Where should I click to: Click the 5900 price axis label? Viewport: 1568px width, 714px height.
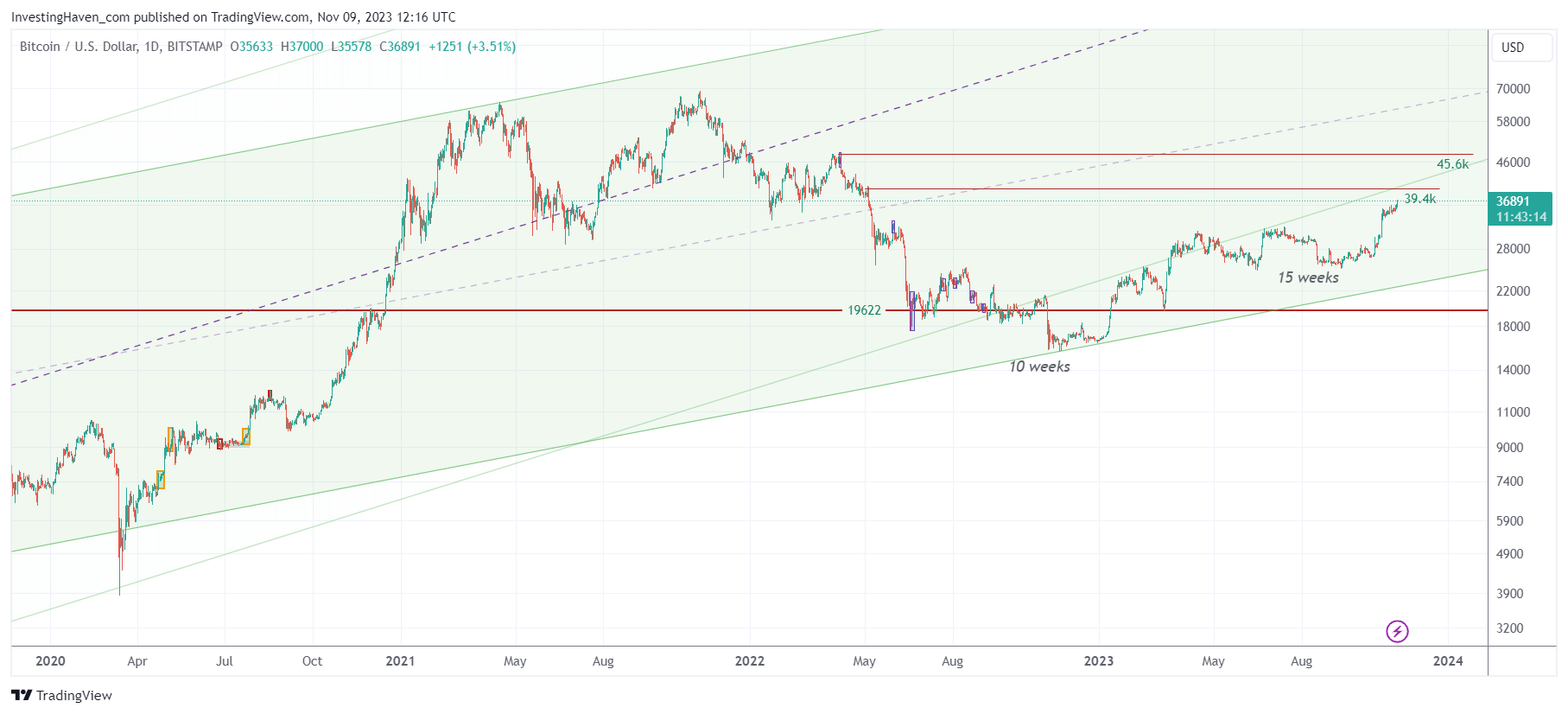[1509, 521]
